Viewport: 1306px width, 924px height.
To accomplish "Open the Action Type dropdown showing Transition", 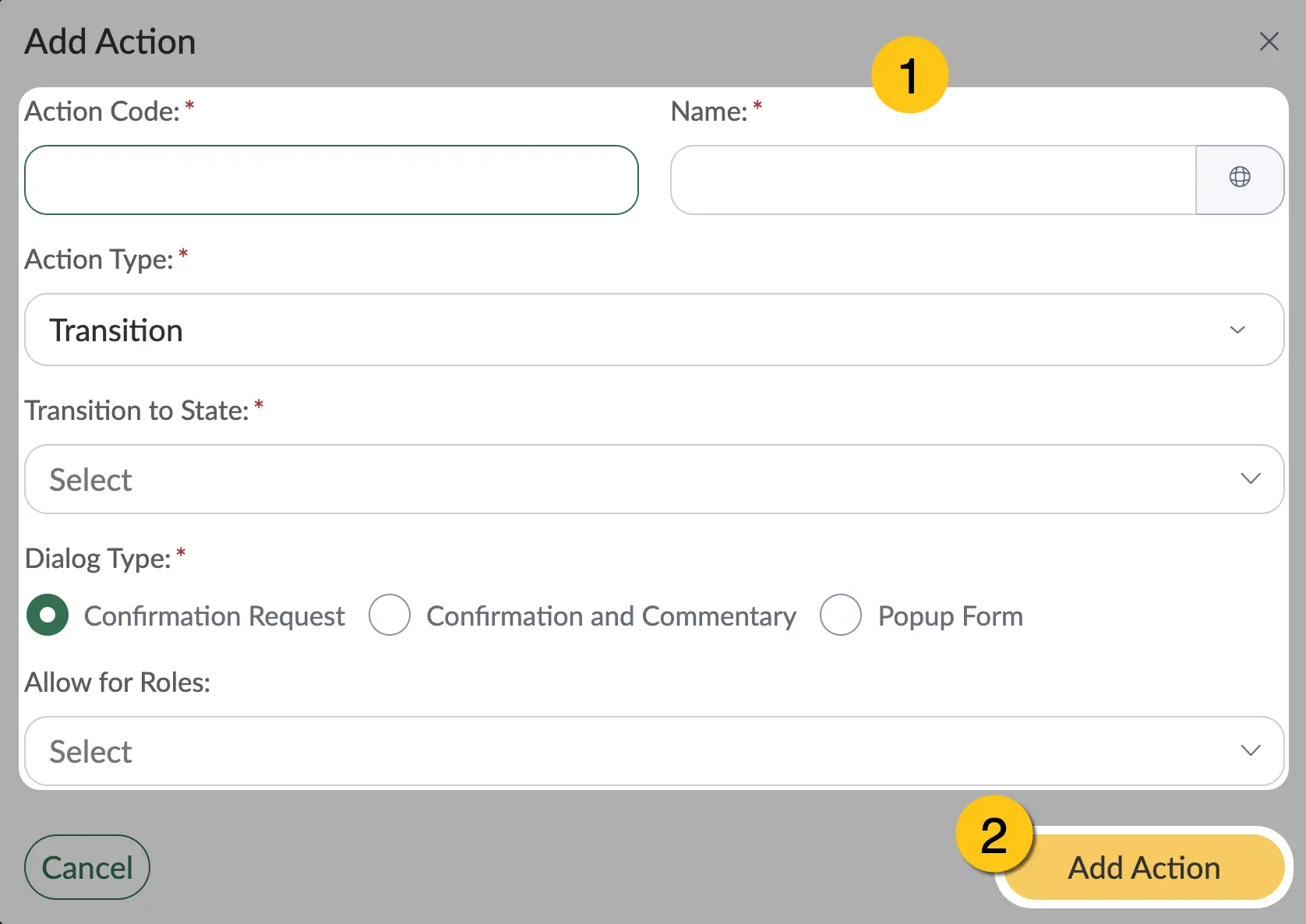I will 654,330.
